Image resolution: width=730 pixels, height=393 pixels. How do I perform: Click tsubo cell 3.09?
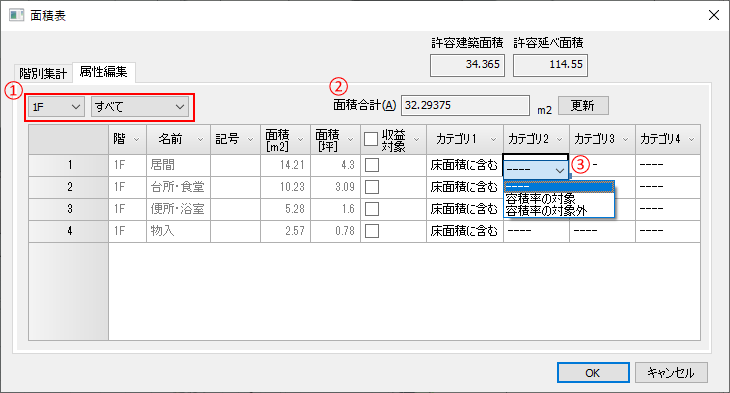(x=336, y=187)
